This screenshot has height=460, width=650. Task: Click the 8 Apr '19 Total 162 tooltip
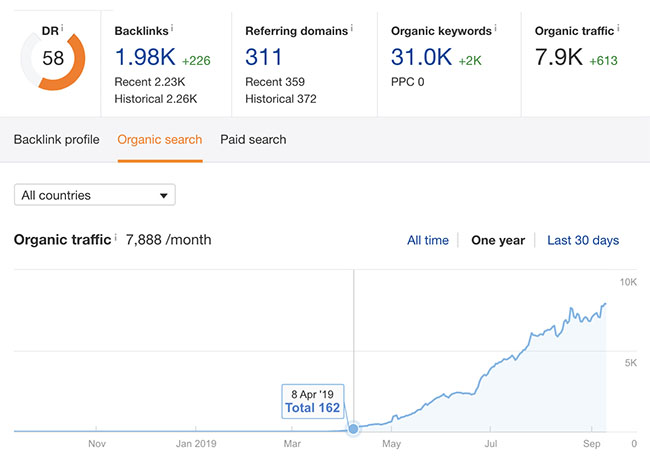pyautogui.click(x=312, y=401)
